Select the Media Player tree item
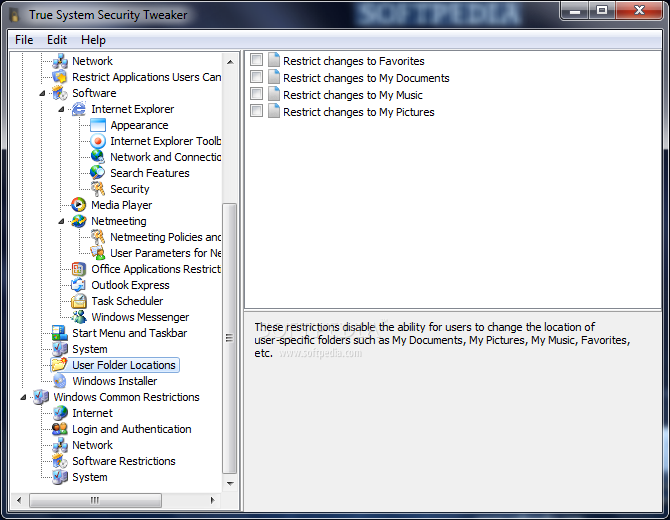The image size is (670, 520). (121, 205)
